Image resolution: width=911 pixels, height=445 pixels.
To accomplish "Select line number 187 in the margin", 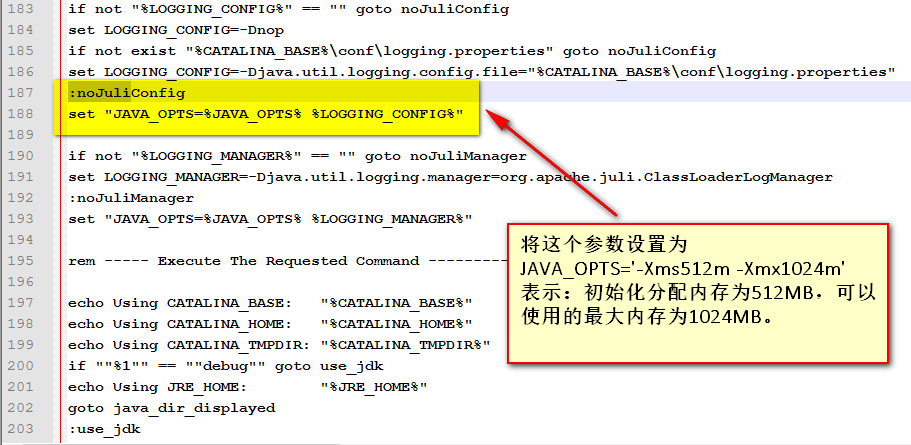I will [x=21, y=93].
